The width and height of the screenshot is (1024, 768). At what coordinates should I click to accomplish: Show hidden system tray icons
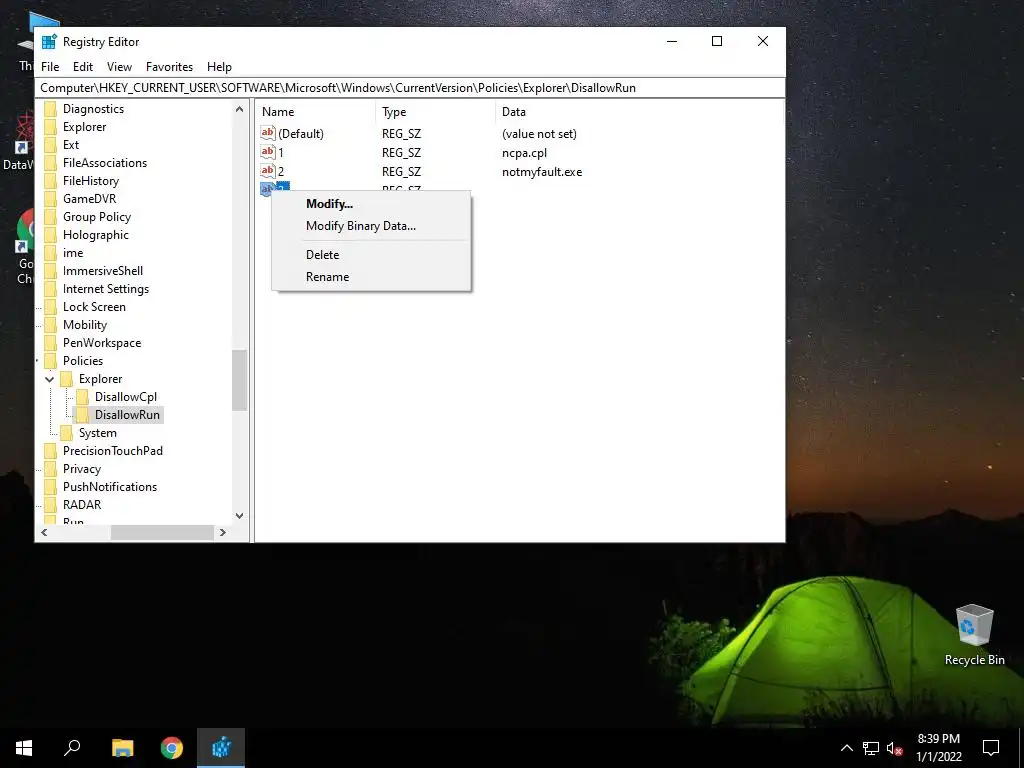coord(846,748)
